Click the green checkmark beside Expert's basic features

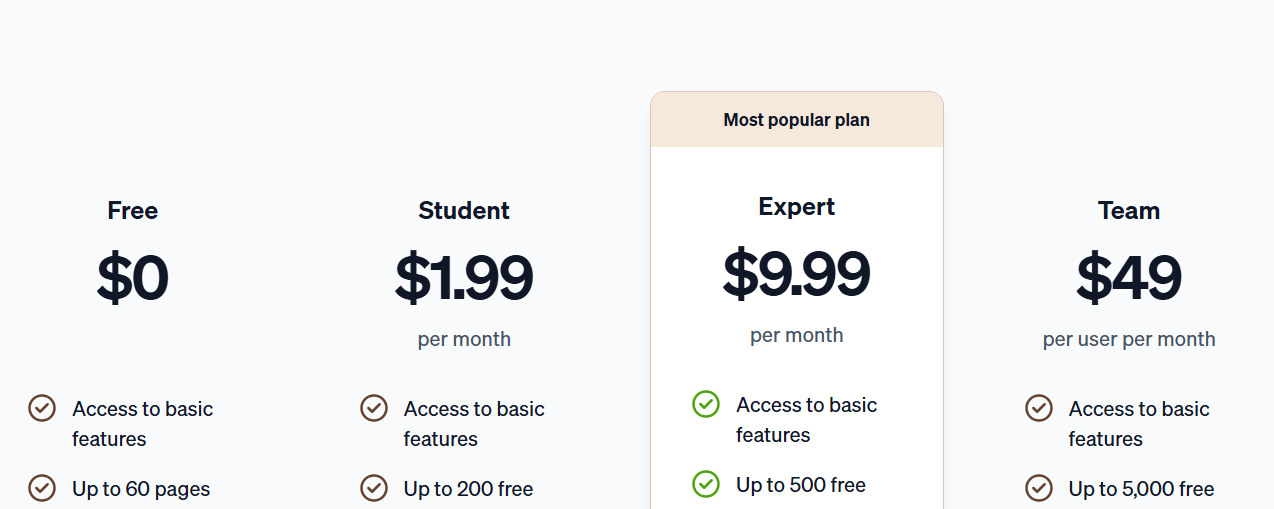706,404
